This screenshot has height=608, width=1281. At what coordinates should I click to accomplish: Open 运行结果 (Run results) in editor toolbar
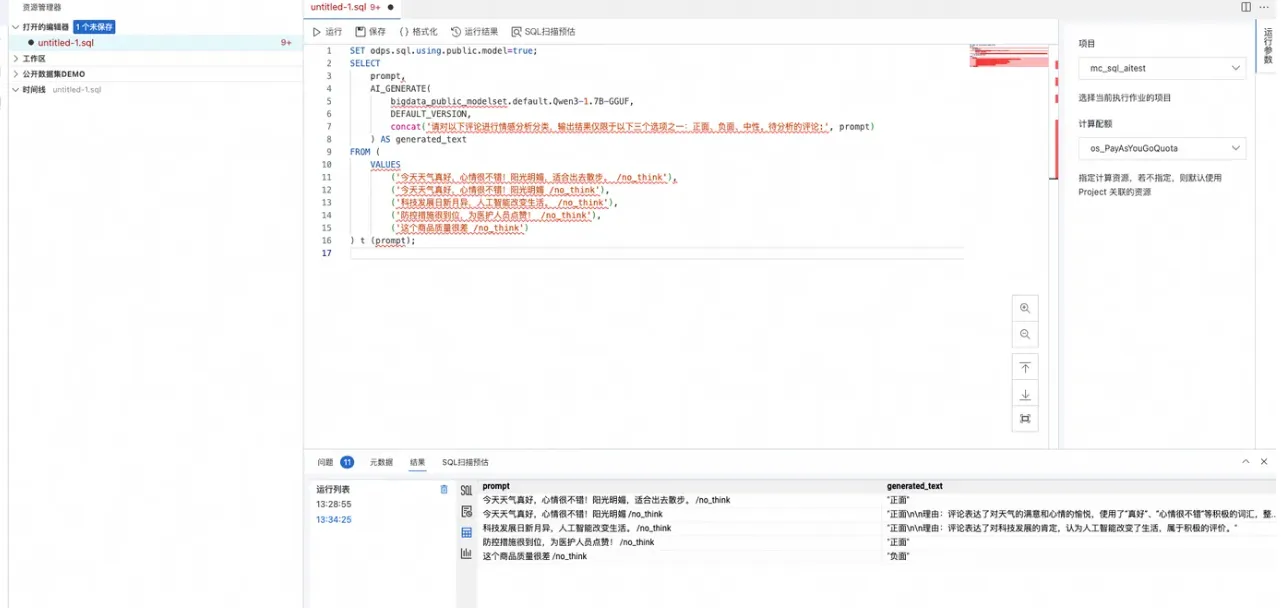pos(473,32)
